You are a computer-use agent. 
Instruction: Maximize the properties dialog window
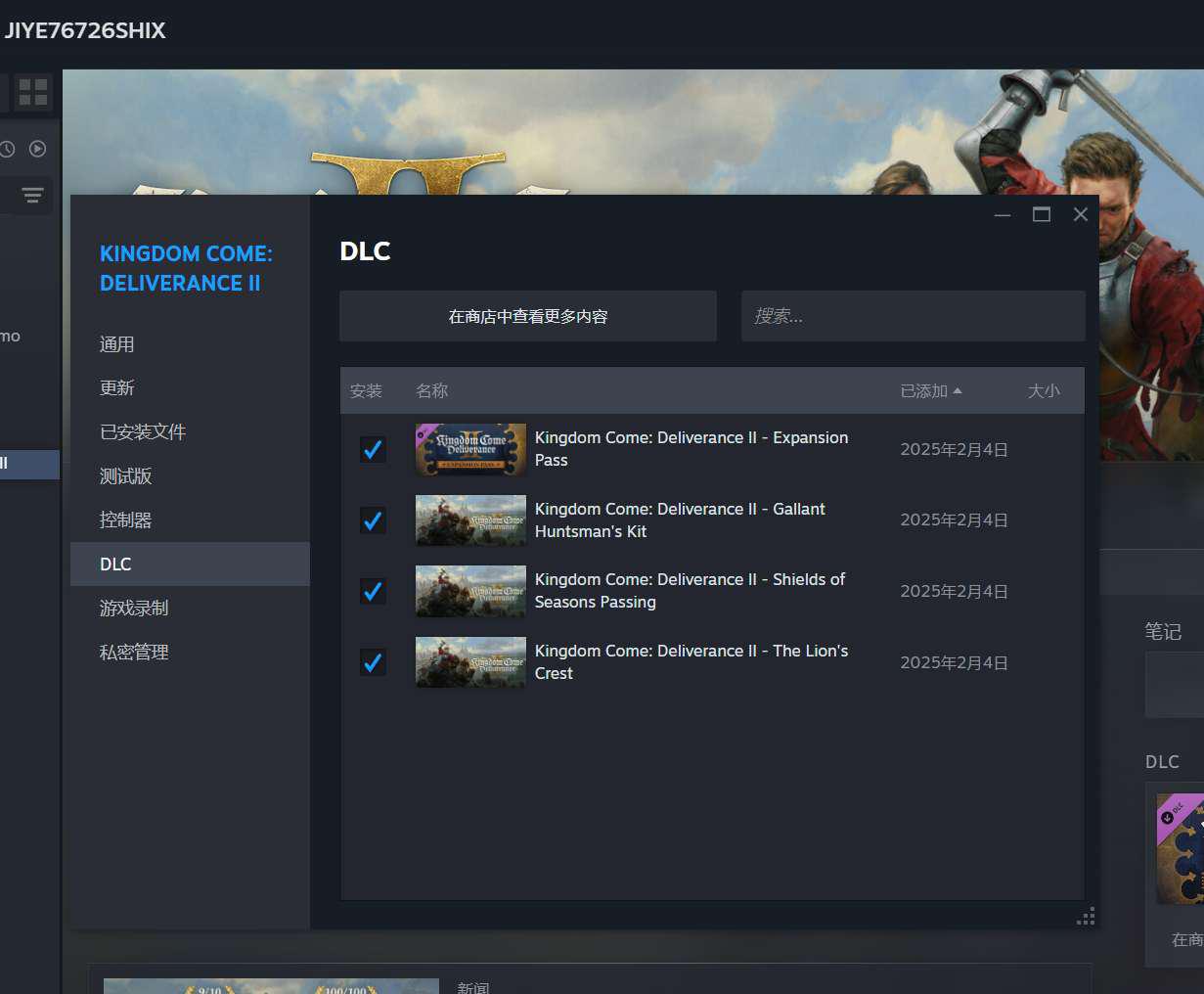pyautogui.click(x=1042, y=214)
